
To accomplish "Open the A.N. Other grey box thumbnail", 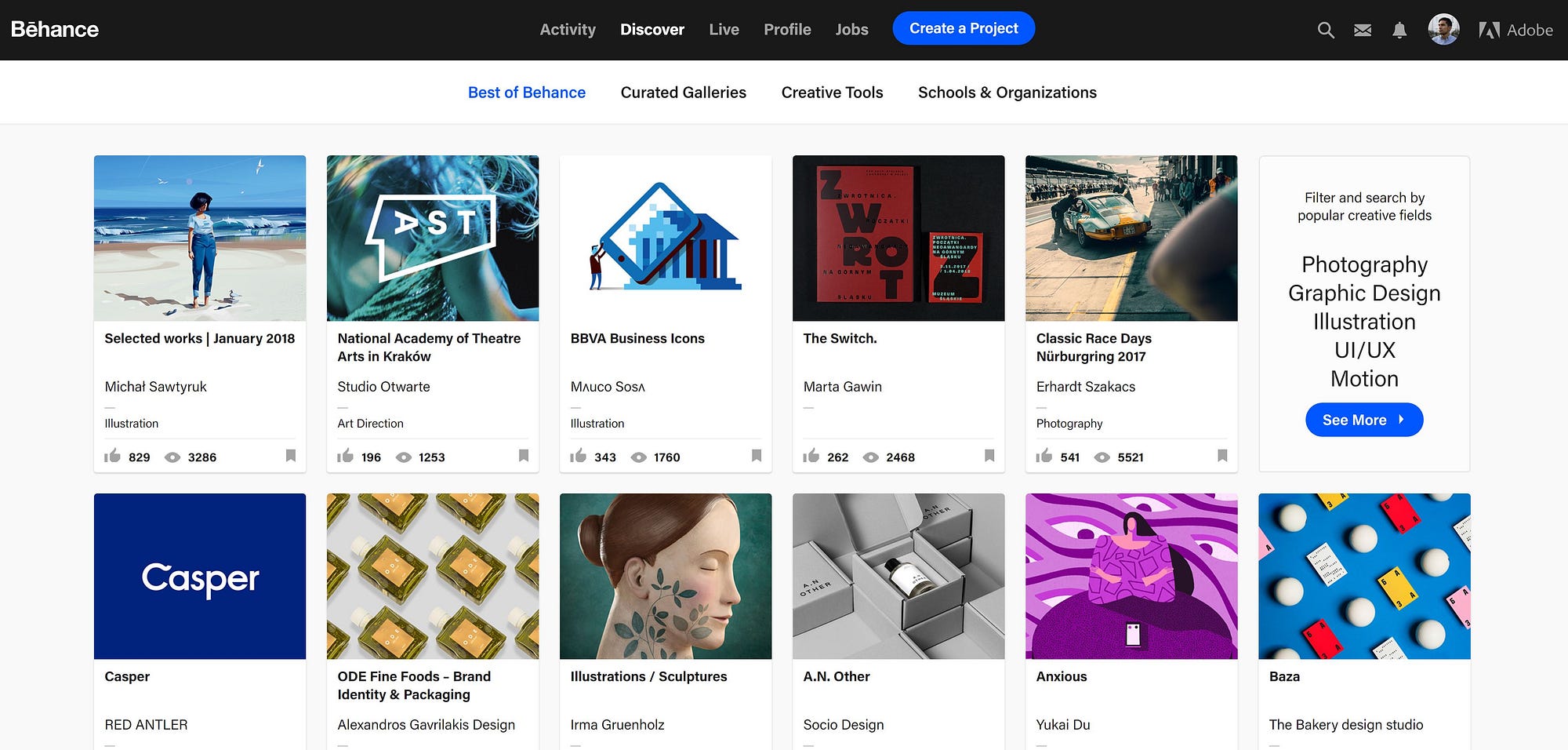I will 898,576.
